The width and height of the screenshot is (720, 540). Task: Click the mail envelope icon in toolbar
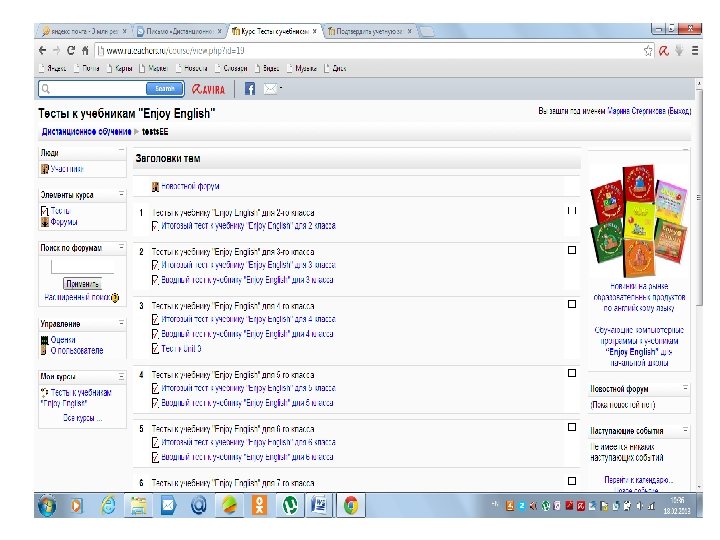coord(270,89)
